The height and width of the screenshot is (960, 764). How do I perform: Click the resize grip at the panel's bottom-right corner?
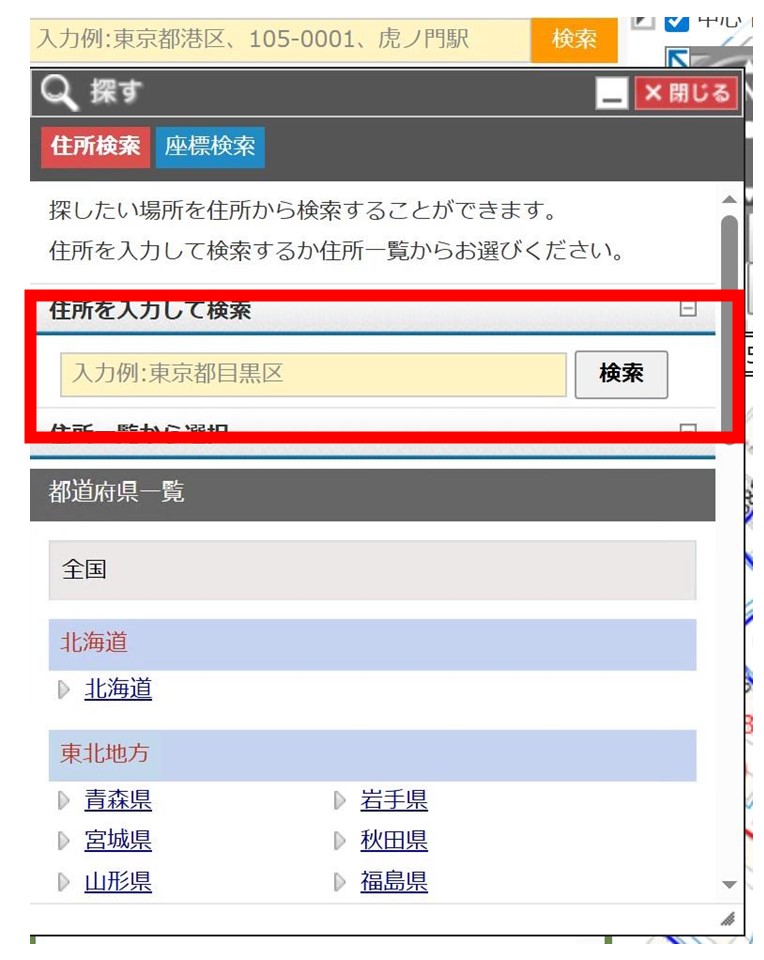click(728, 919)
